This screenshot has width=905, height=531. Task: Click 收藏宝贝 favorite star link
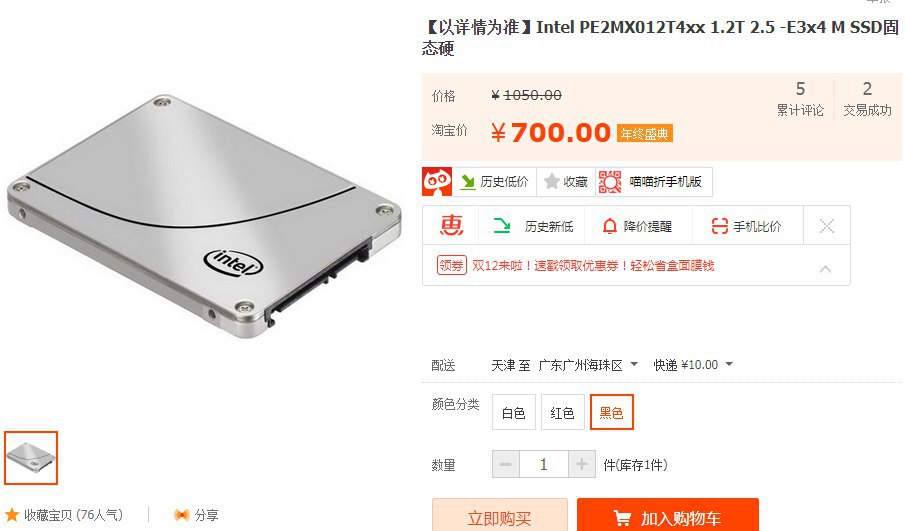tap(63, 515)
